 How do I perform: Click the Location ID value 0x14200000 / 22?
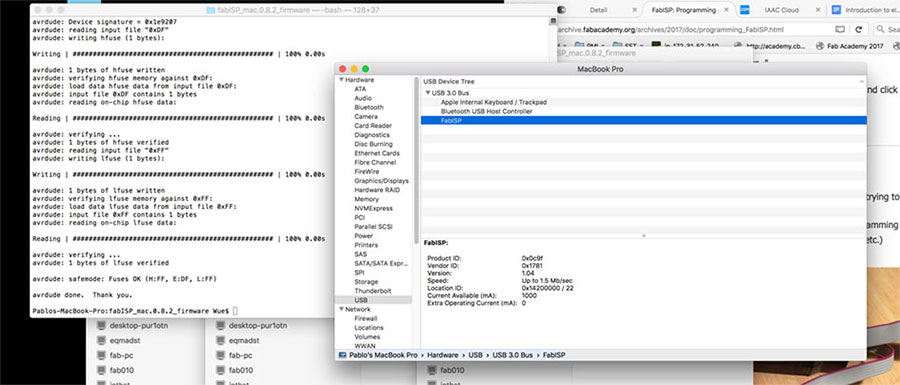[547, 288]
